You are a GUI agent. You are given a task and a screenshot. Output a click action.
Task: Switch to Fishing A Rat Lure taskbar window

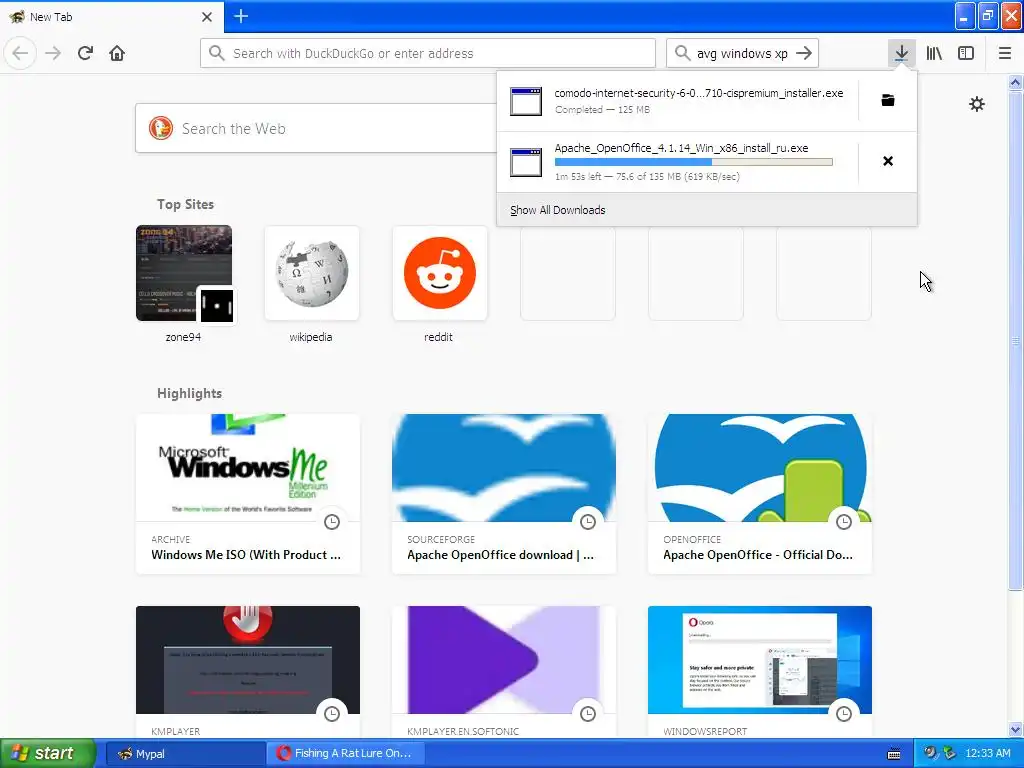[x=346, y=753]
